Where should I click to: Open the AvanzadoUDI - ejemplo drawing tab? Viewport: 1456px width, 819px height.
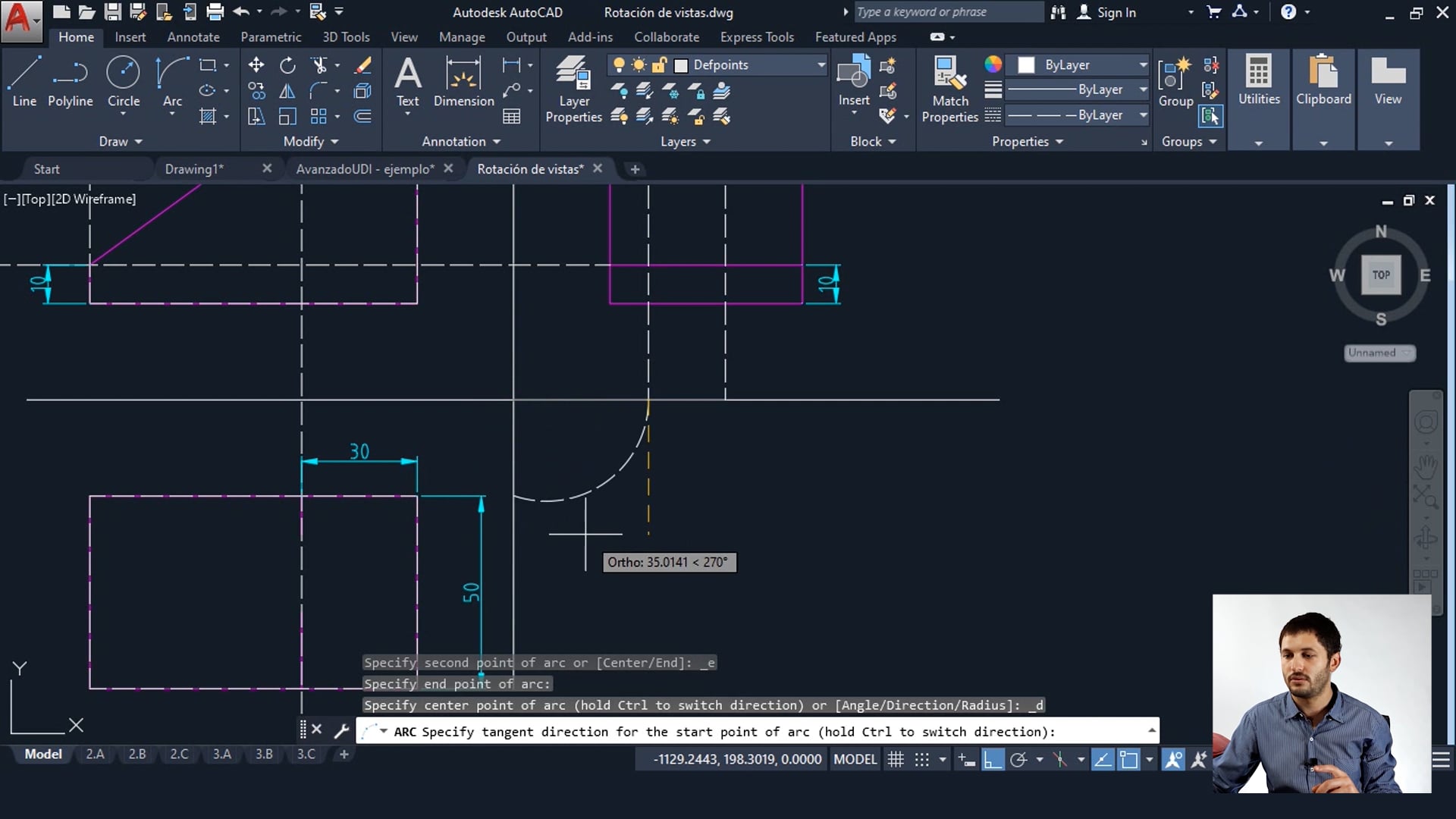click(364, 168)
